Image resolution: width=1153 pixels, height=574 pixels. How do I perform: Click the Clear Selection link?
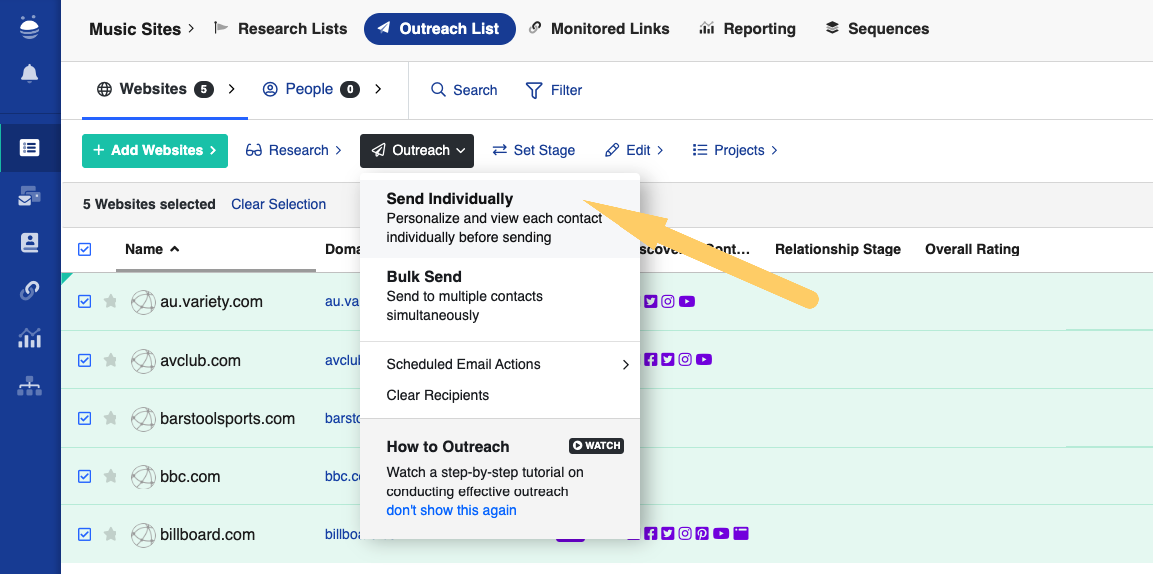[278, 204]
